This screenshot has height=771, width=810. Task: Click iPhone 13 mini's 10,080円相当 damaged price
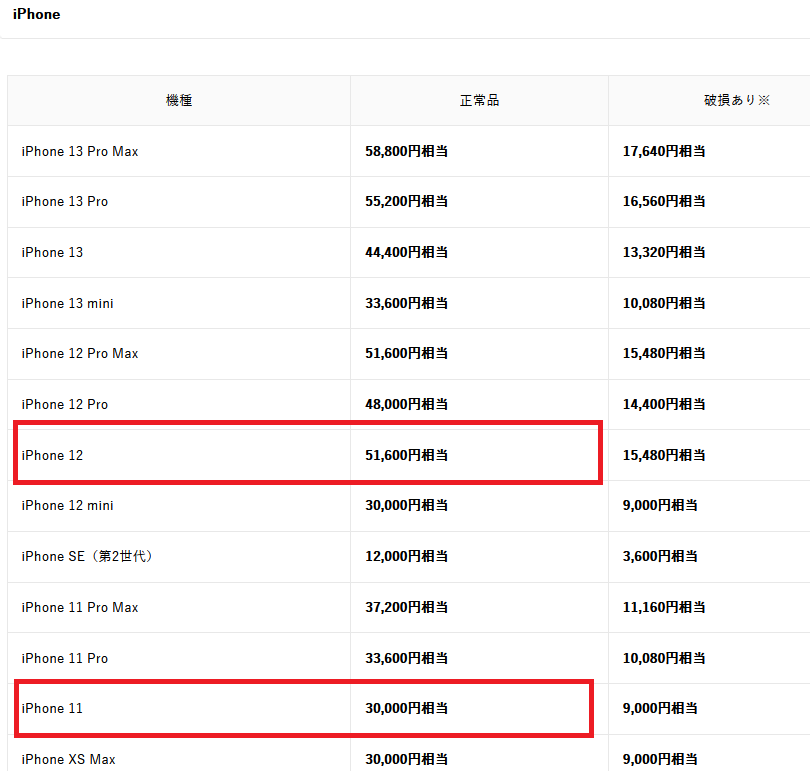664,303
